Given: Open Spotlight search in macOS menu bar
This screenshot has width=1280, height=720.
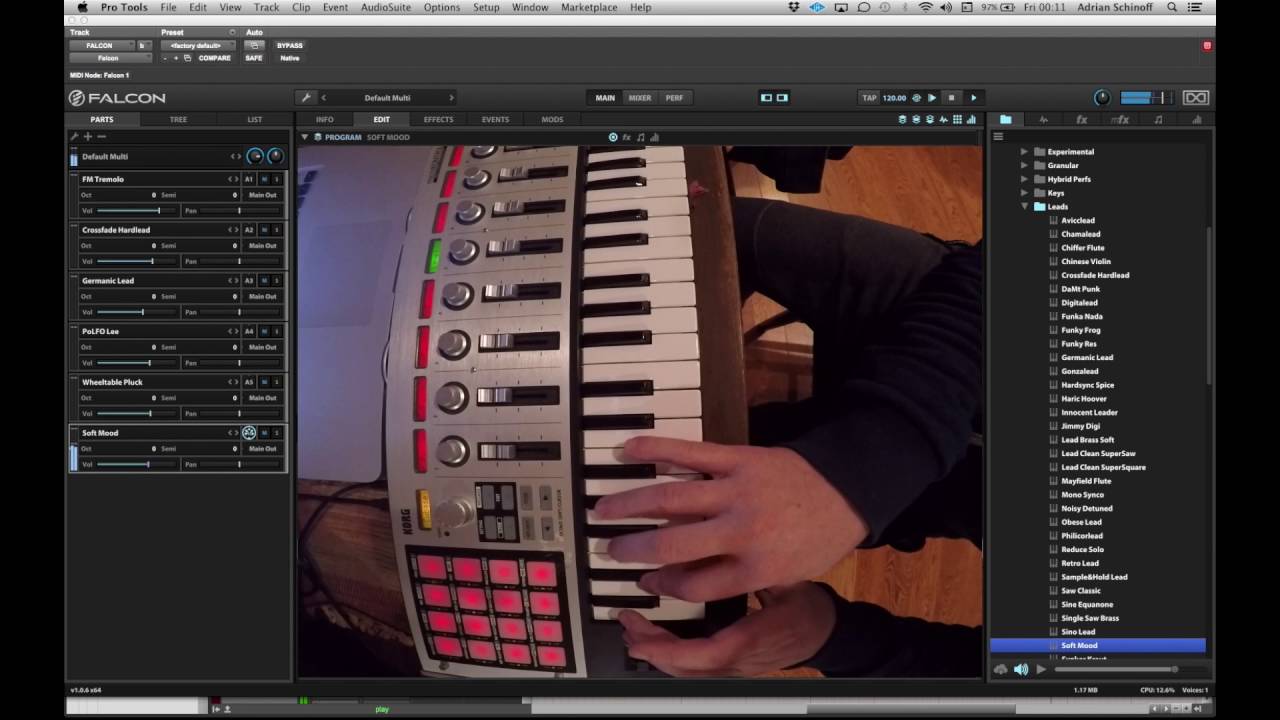Looking at the screenshot, I should coord(1172,7).
